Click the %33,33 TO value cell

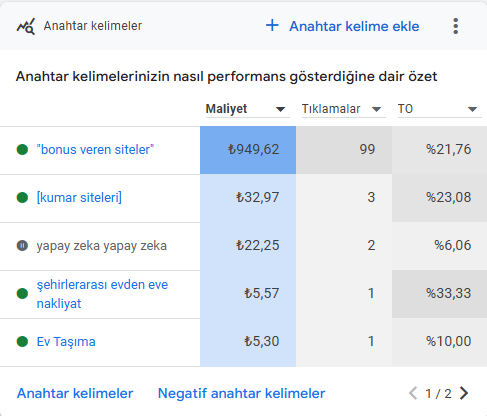pyautogui.click(x=439, y=294)
